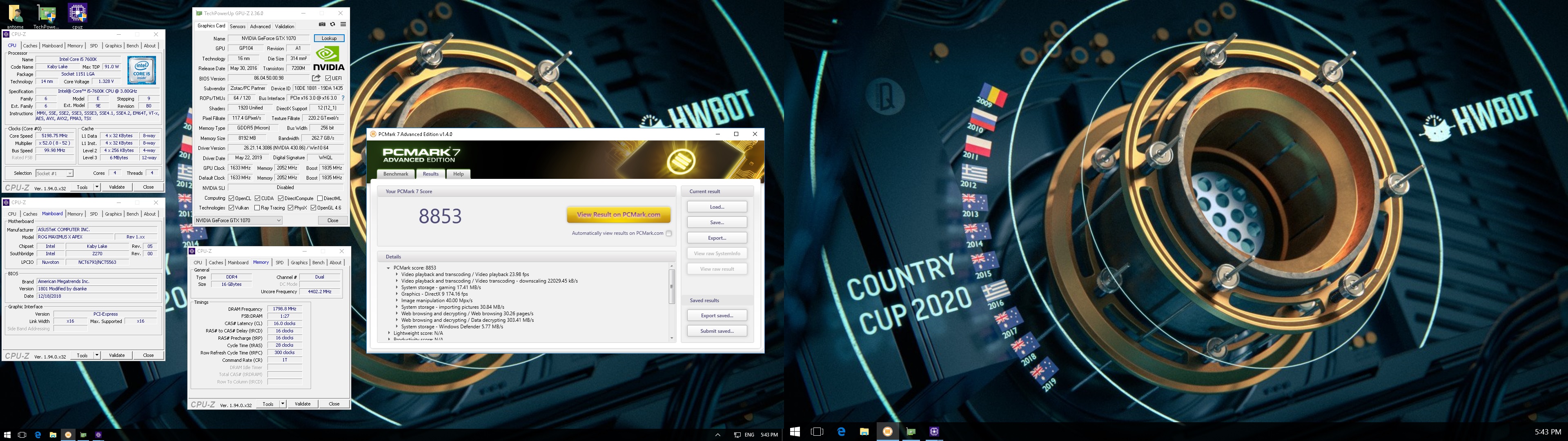This screenshot has height=441, width=1568.
Task: Open the GPU-Z hamburger menu
Action: click(x=343, y=24)
